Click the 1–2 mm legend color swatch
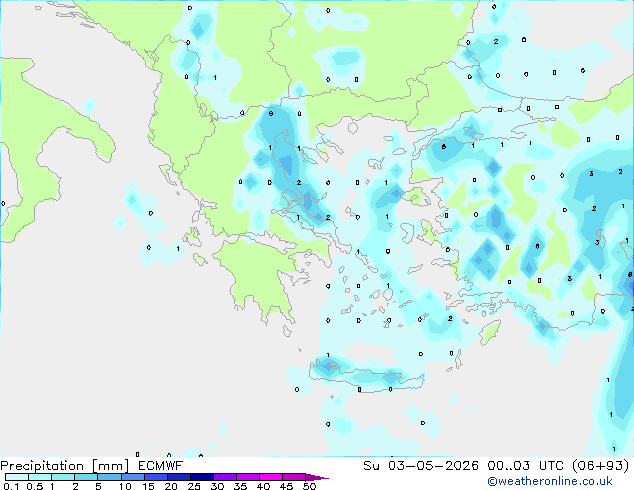634x490 pixels. coord(63,477)
